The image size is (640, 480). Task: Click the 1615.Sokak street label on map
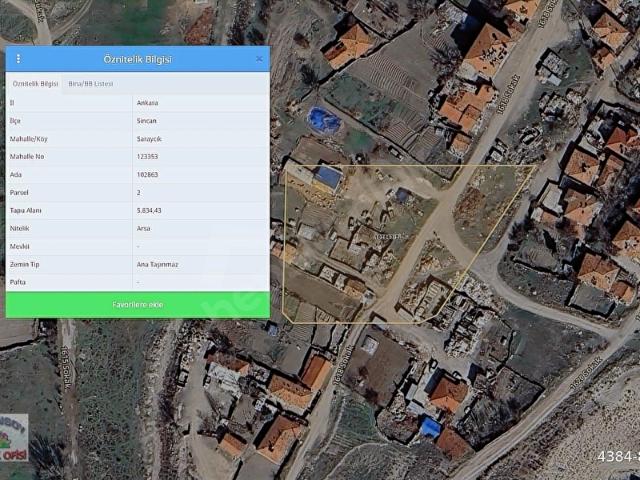[67, 369]
